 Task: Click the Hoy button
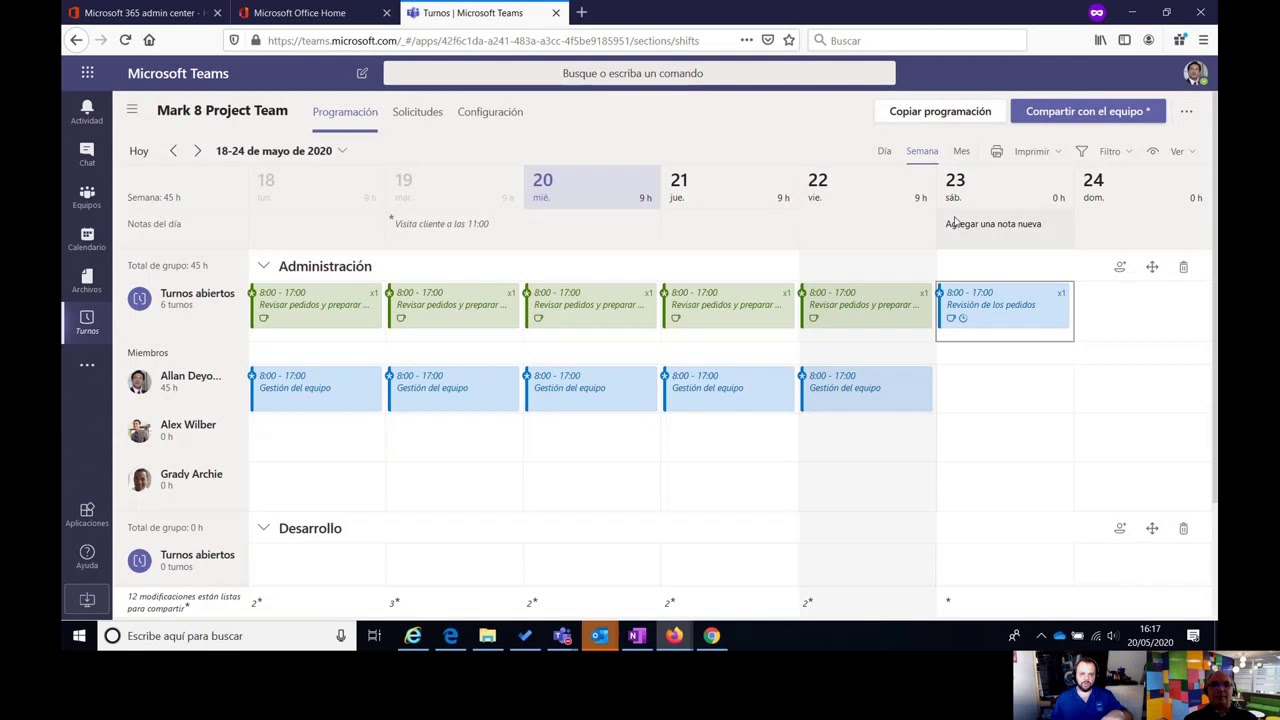(x=139, y=151)
